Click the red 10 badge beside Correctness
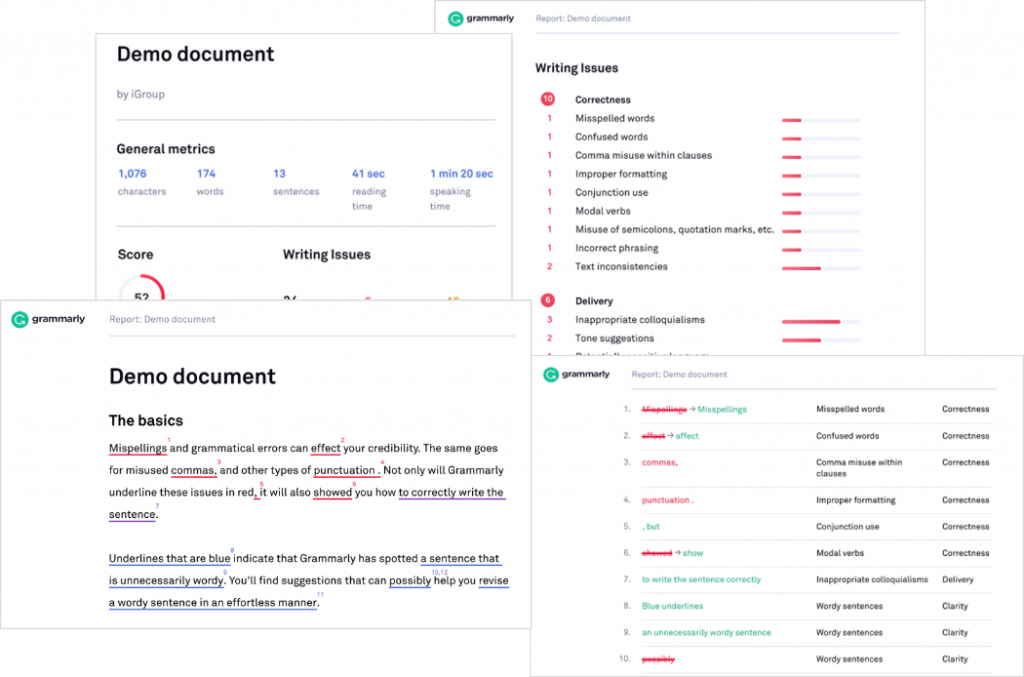 (x=548, y=100)
